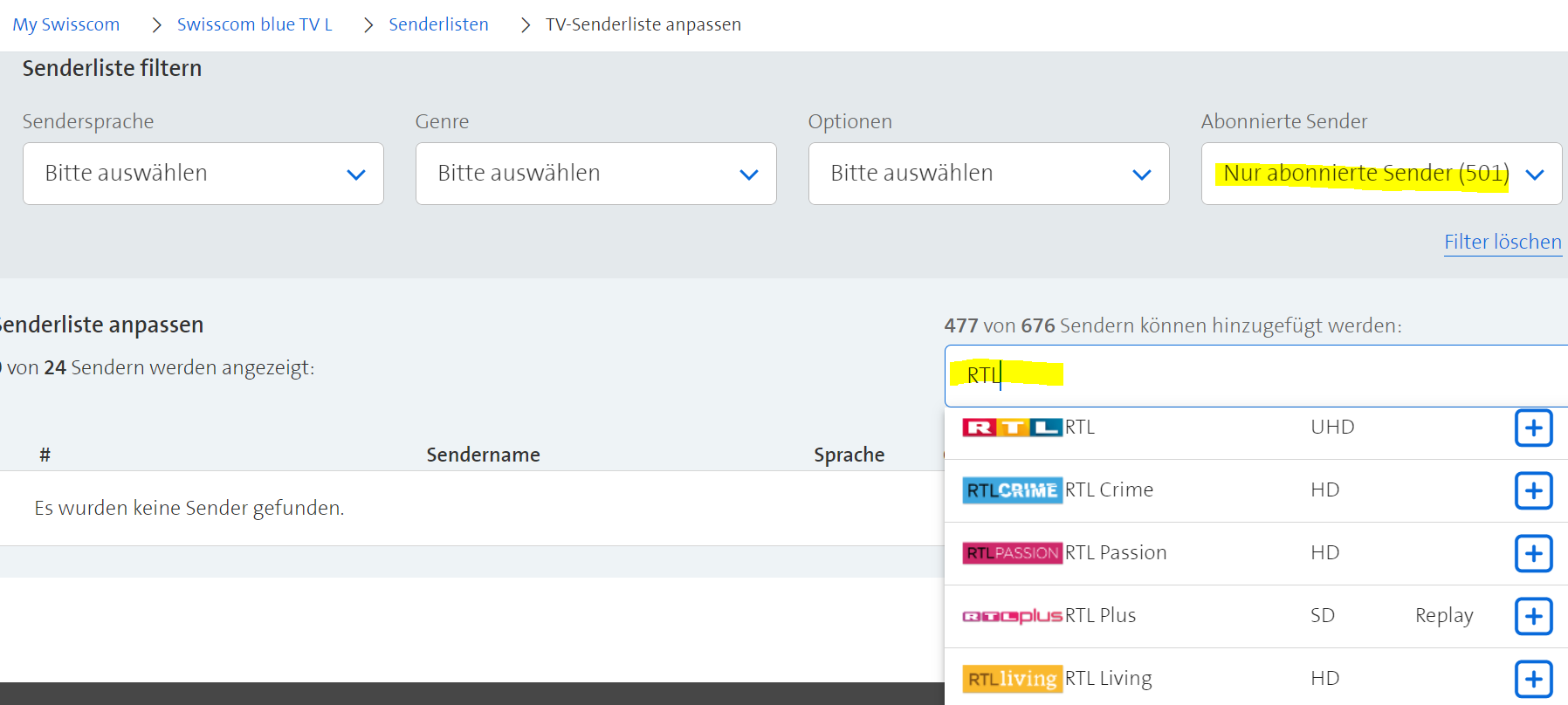Open the Abonnierte Sender dropdown
Viewport: 1568px width, 705px height.
pos(1381,174)
